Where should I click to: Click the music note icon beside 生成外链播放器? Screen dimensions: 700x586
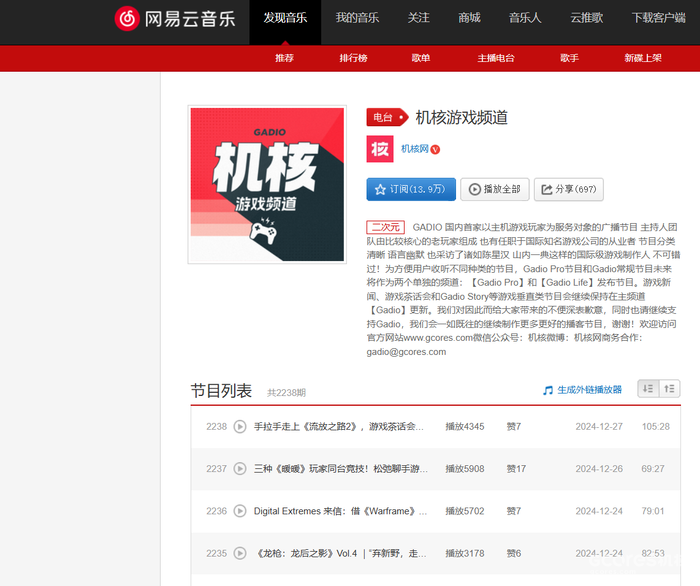pos(548,391)
